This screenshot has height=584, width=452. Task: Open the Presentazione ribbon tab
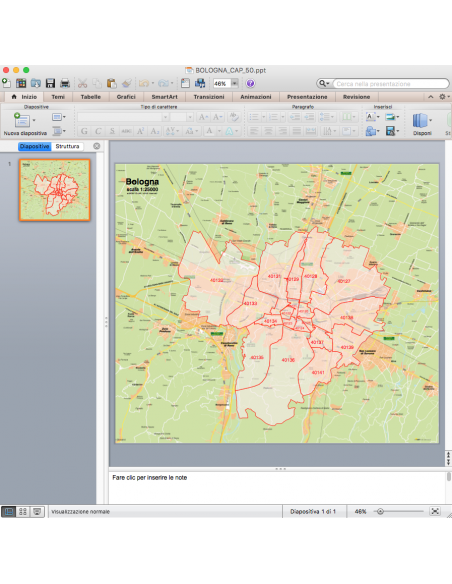point(307,97)
